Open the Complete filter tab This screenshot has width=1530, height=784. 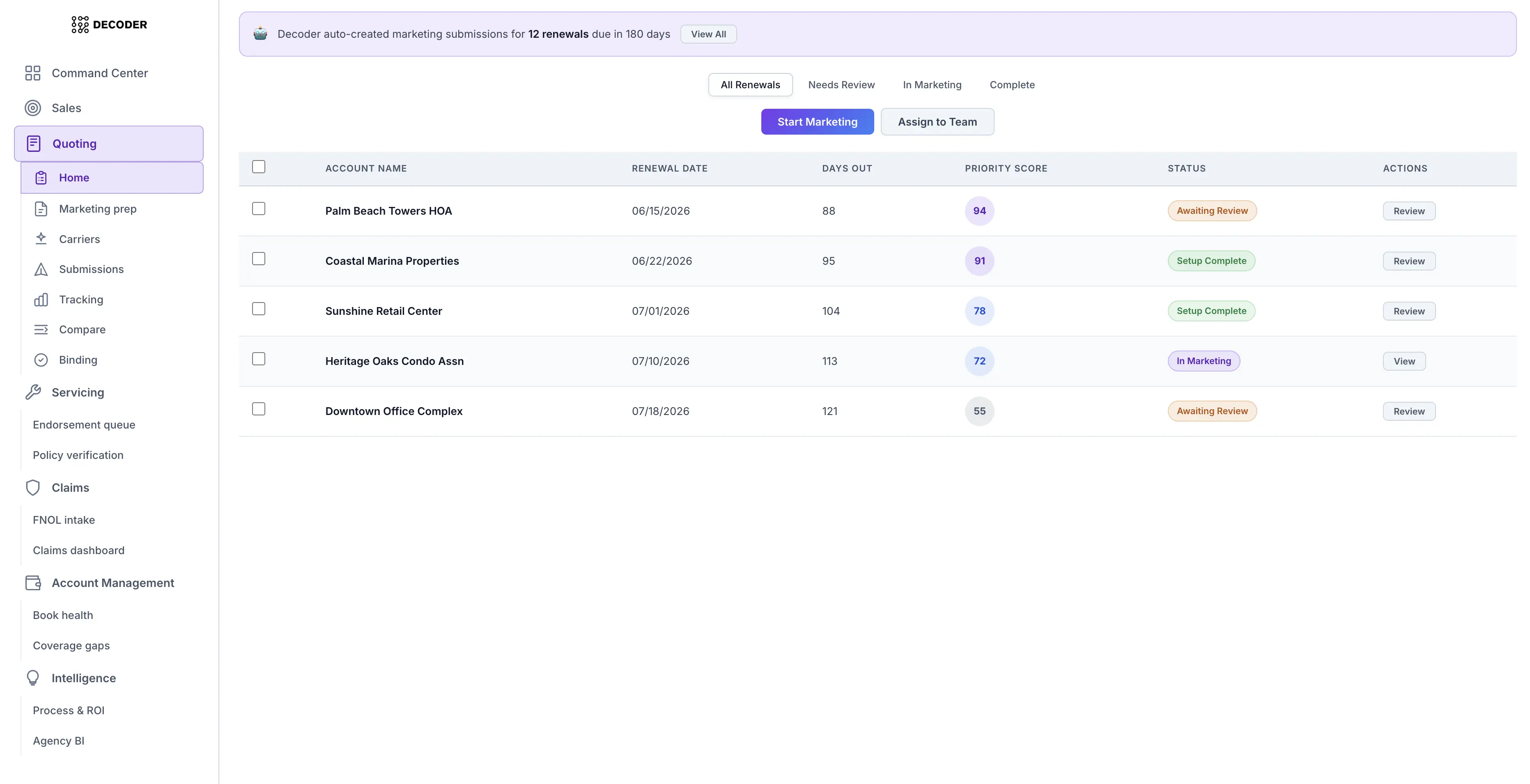(x=1012, y=85)
